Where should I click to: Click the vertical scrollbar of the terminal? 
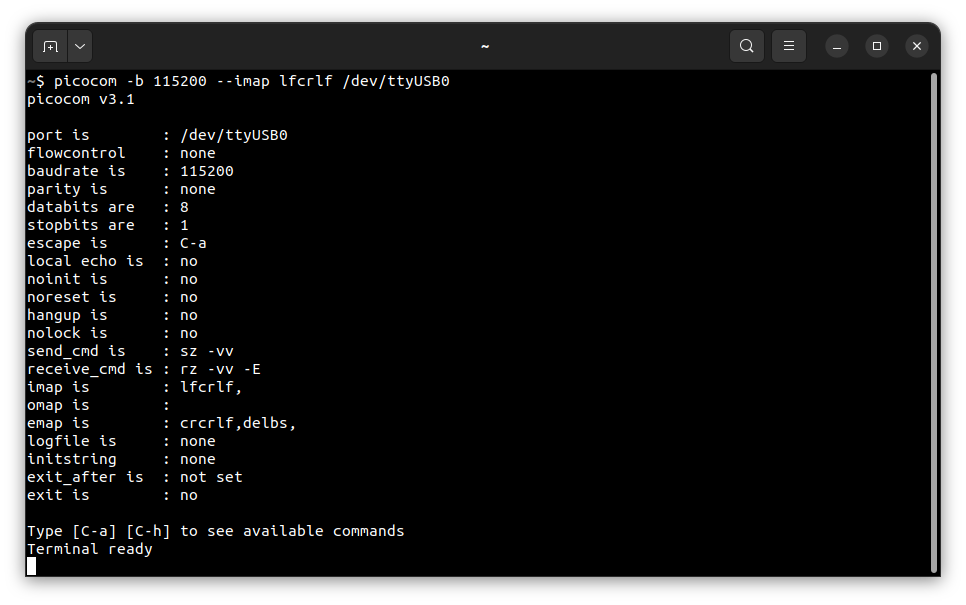click(x=934, y=320)
